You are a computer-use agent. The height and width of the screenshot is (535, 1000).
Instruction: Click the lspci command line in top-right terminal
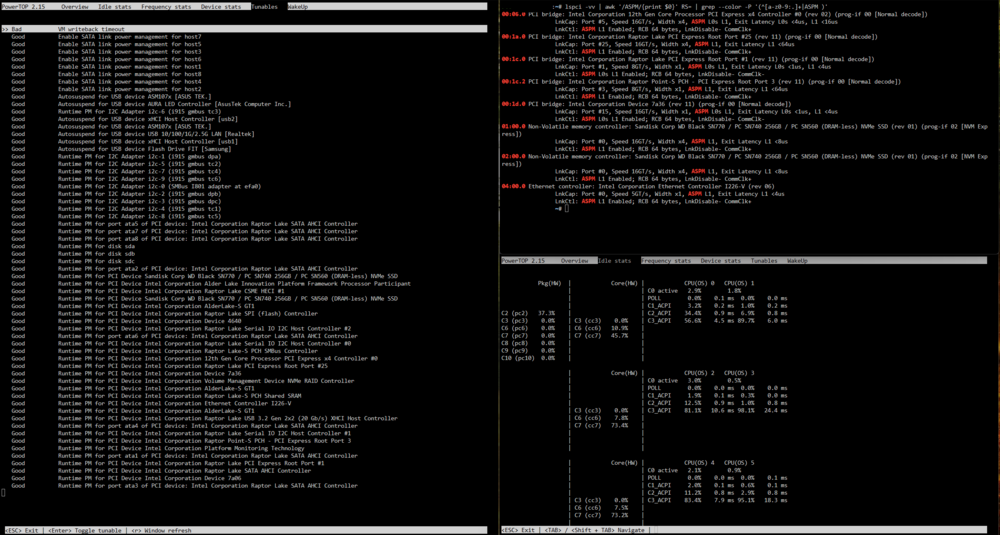coord(690,6)
